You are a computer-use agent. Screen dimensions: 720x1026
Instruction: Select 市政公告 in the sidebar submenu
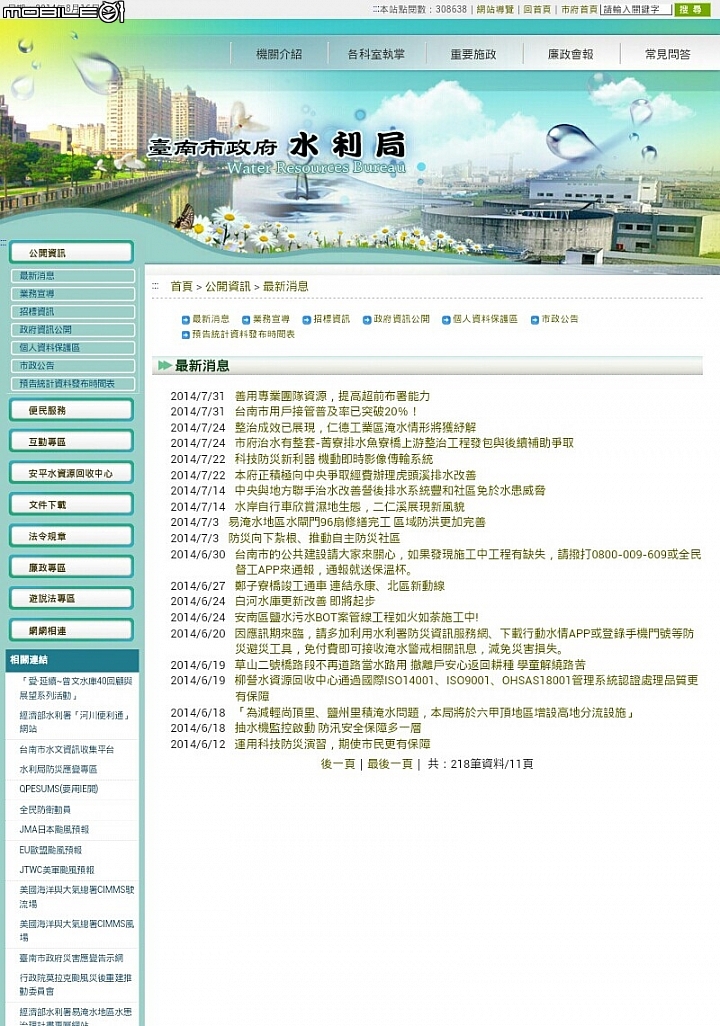[73, 366]
